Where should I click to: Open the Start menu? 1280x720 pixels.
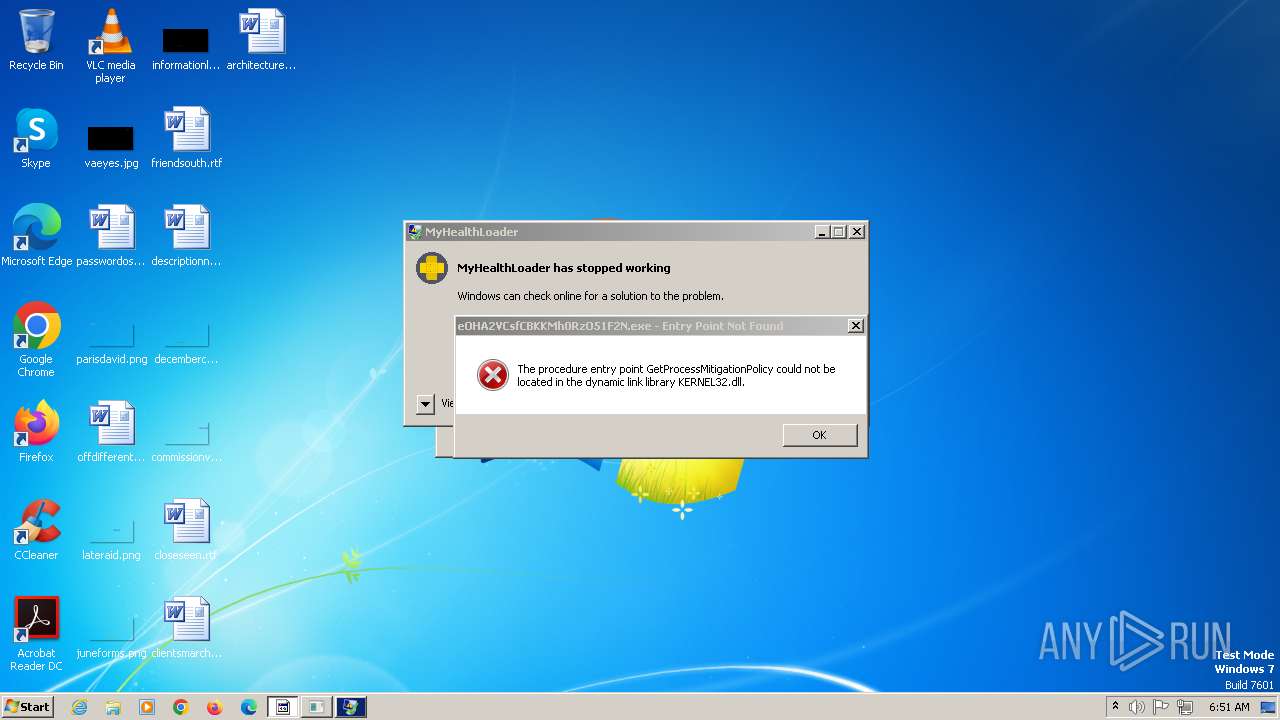point(28,707)
